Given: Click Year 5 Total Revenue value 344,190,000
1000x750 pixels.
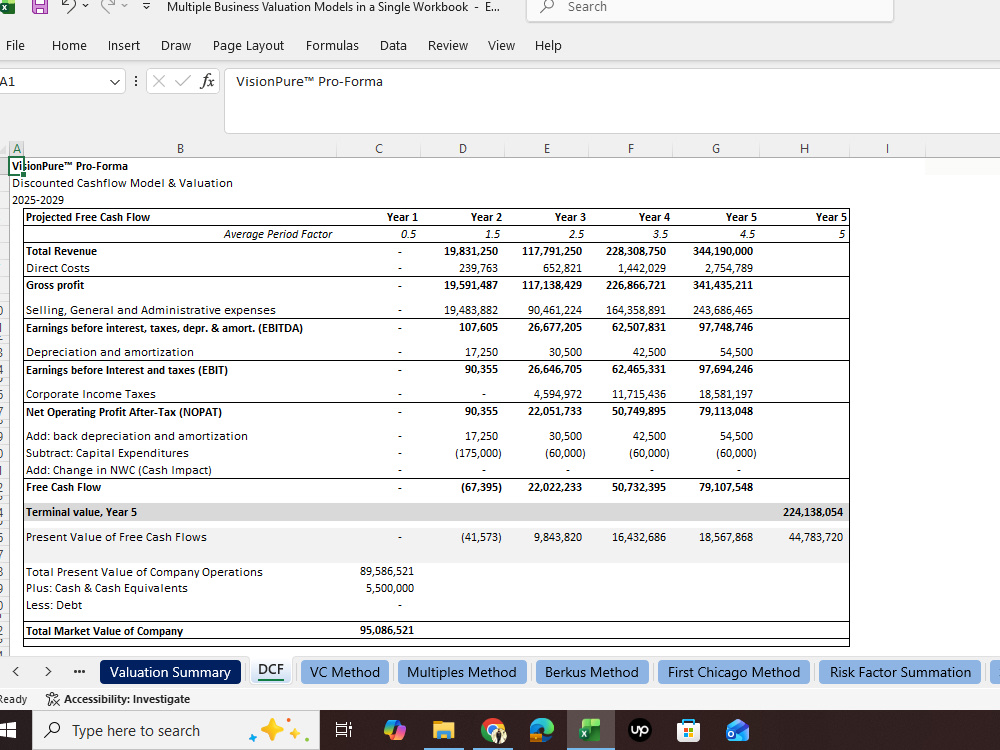Looking at the screenshot, I should point(723,251).
